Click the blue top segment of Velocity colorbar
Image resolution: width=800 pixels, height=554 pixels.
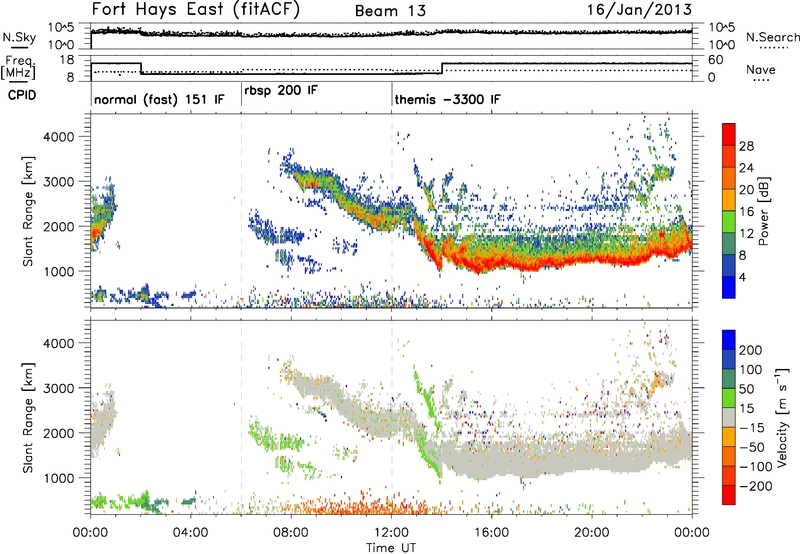[x=729, y=340]
